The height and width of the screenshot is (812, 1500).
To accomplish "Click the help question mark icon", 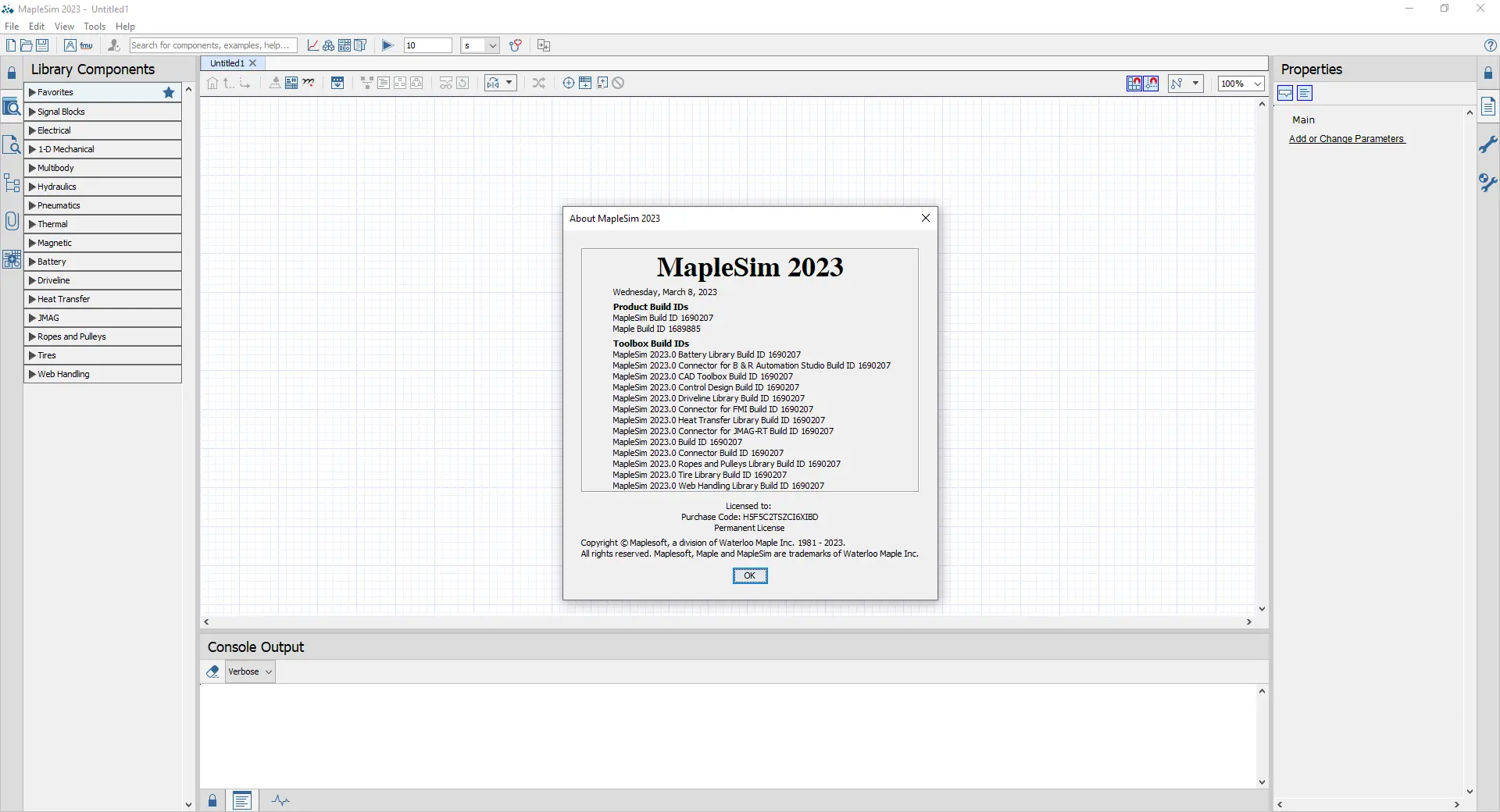I will click(1490, 45).
